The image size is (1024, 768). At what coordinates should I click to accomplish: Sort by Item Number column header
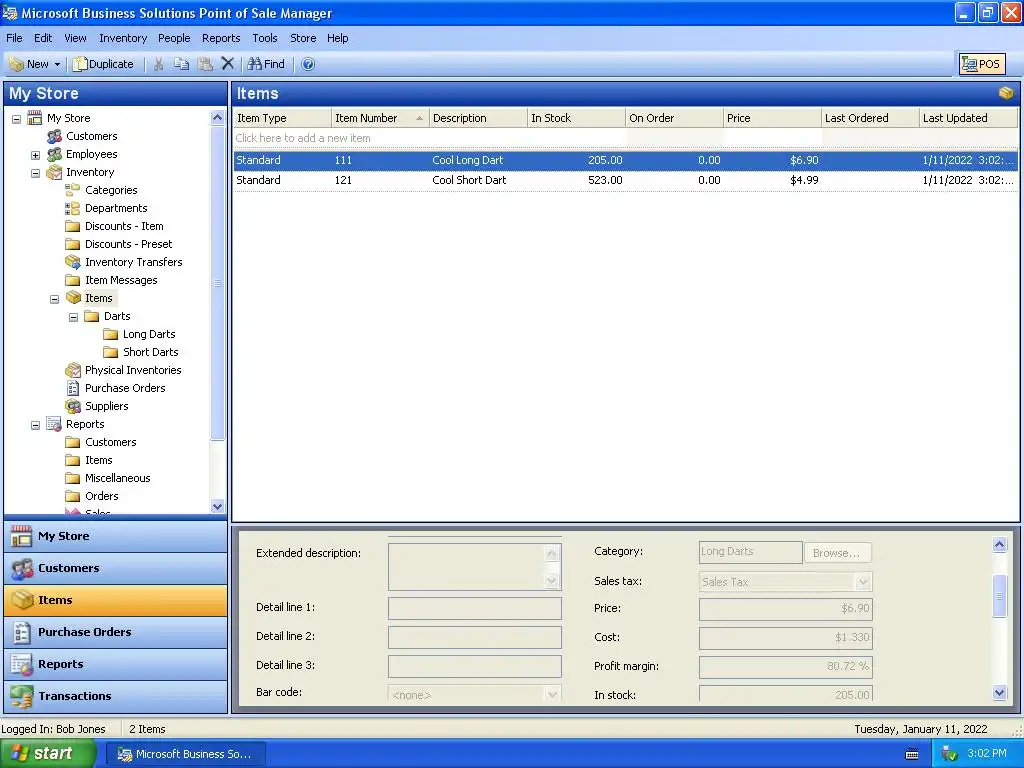pyautogui.click(x=379, y=118)
